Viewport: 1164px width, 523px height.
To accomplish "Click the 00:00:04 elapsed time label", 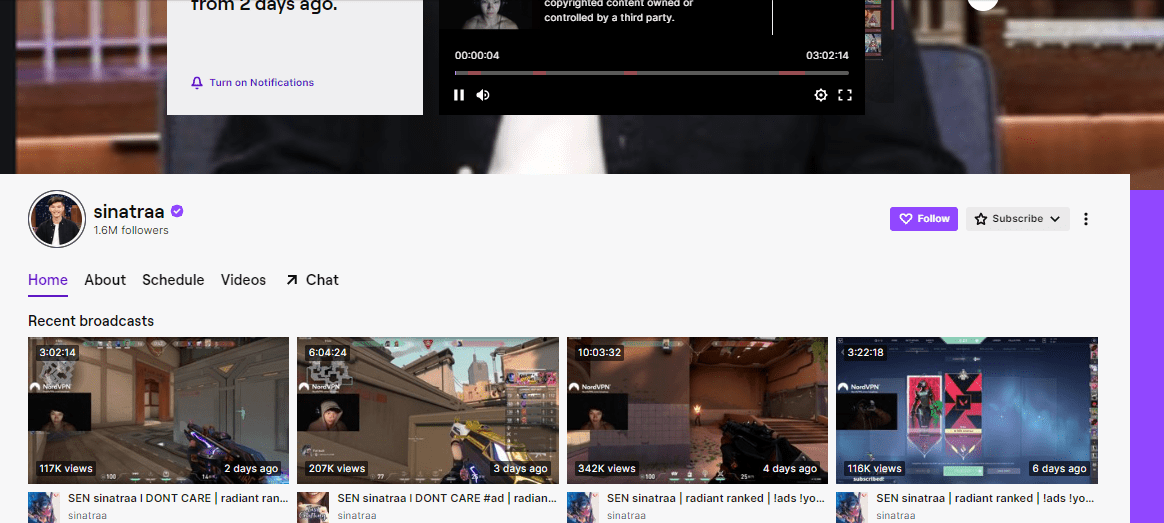I will (x=477, y=56).
